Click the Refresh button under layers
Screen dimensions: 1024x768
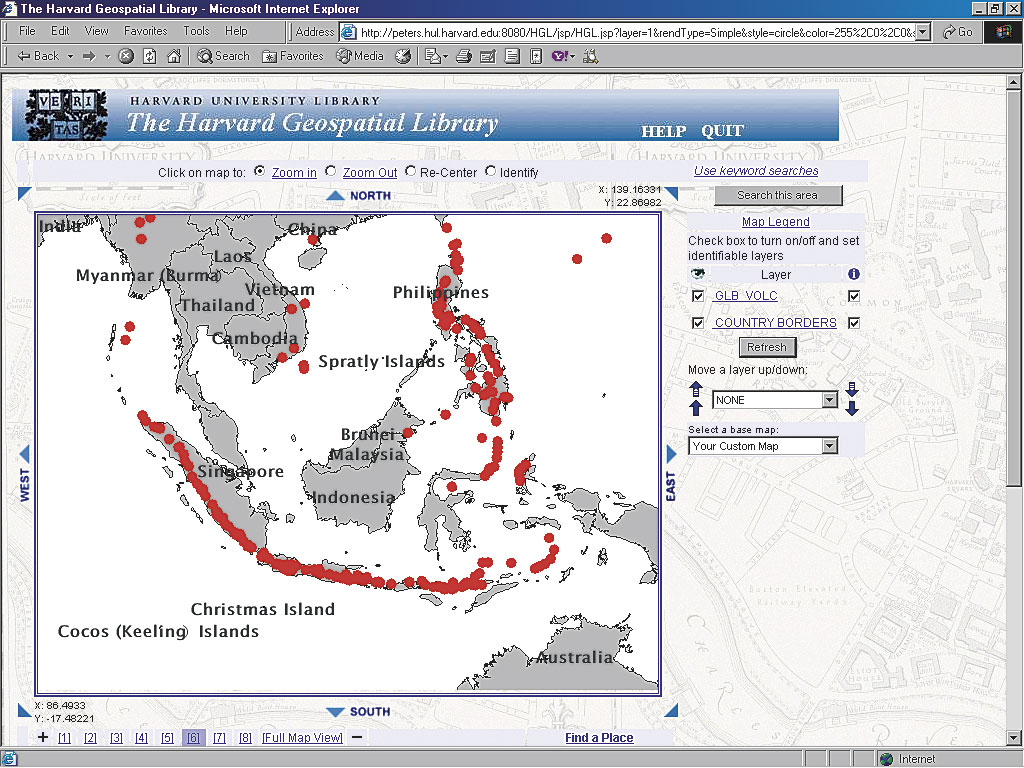(767, 347)
